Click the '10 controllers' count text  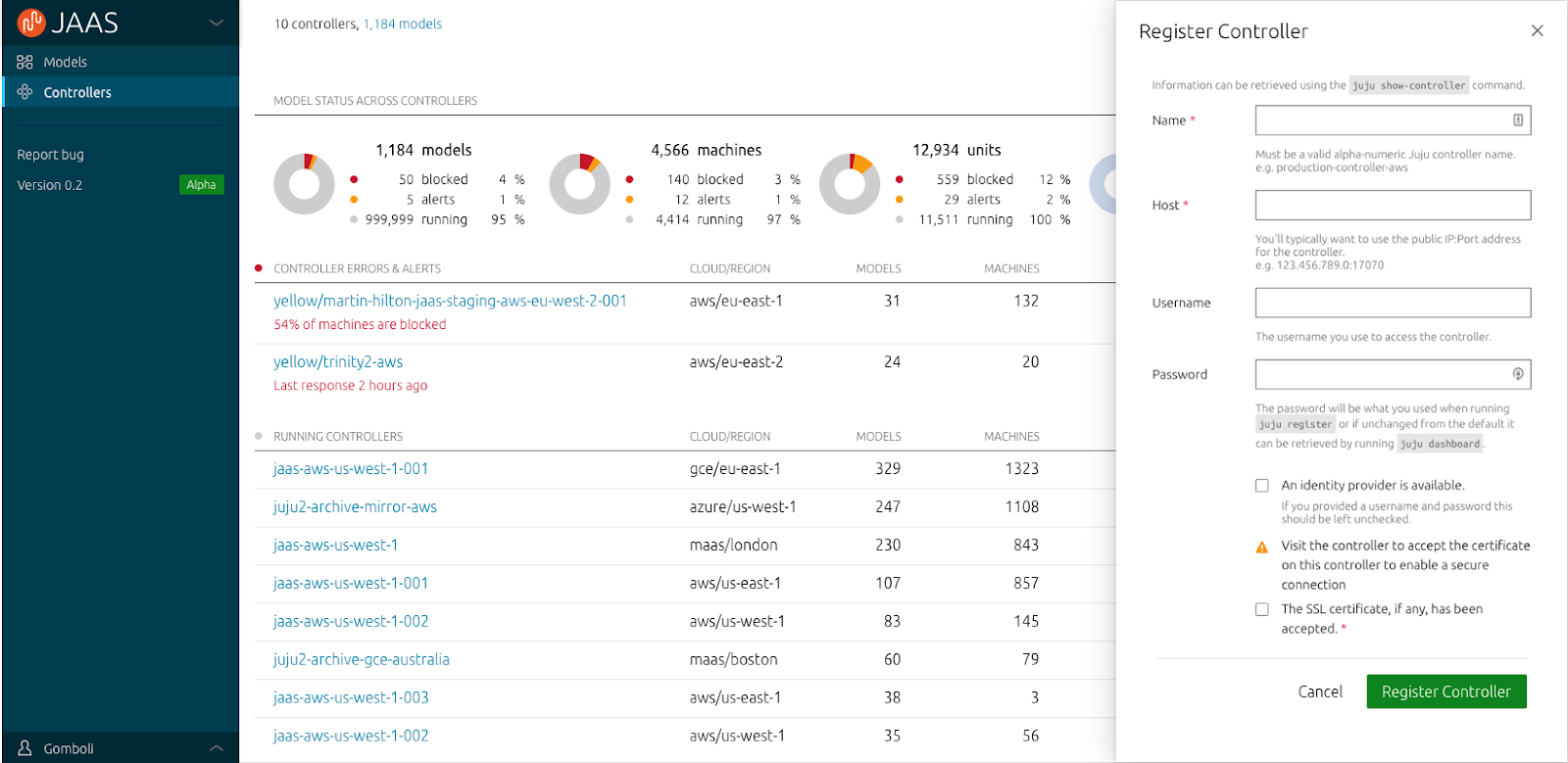tap(315, 24)
